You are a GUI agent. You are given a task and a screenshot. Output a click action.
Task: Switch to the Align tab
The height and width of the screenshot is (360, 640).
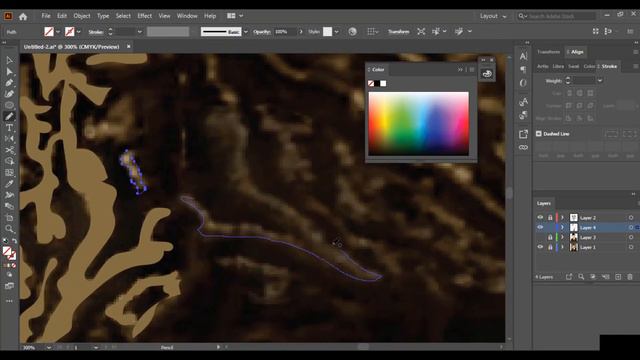click(x=577, y=52)
